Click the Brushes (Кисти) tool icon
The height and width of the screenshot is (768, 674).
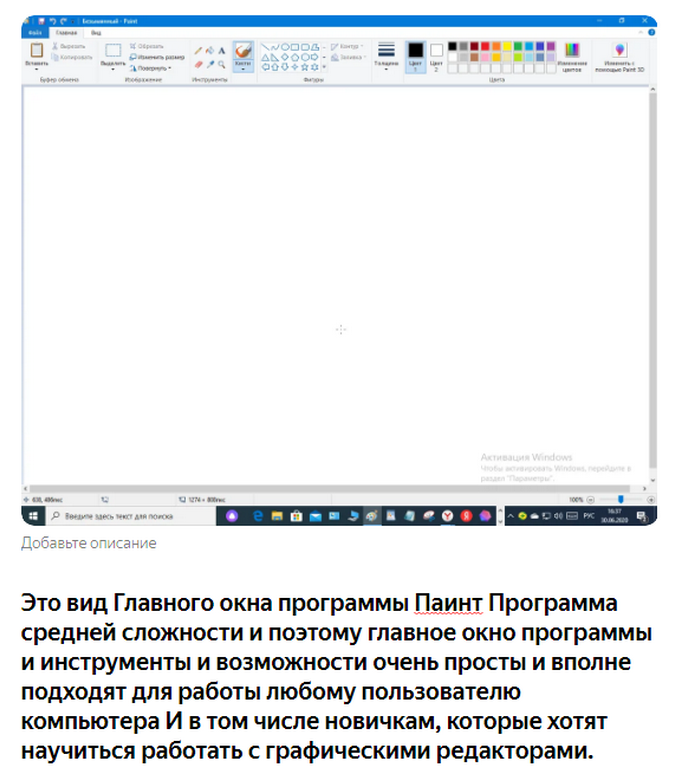coord(243,50)
